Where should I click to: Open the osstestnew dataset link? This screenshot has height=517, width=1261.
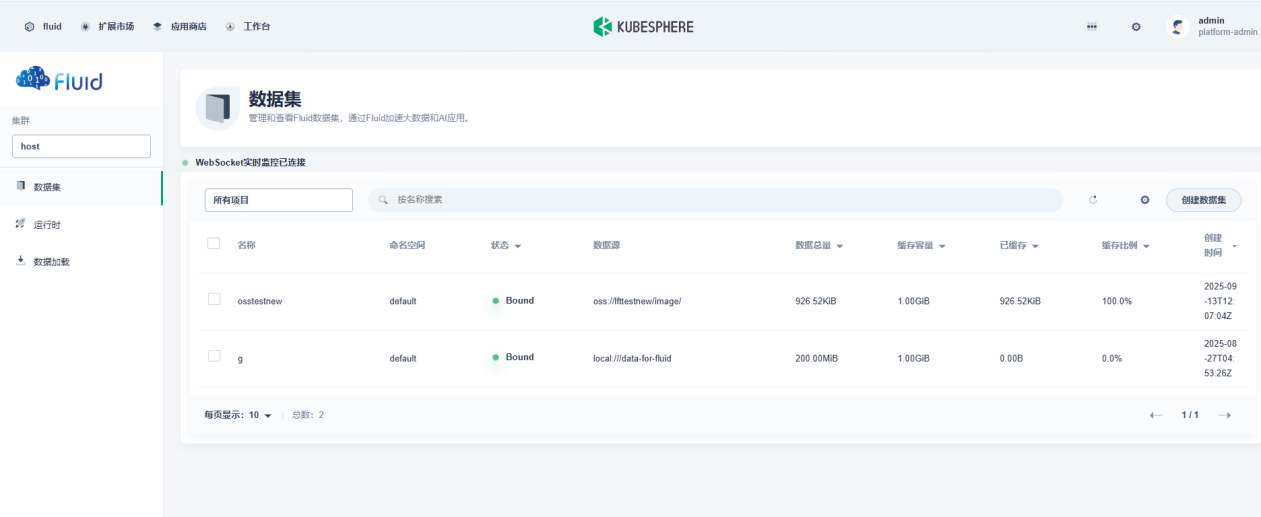[259, 301]
